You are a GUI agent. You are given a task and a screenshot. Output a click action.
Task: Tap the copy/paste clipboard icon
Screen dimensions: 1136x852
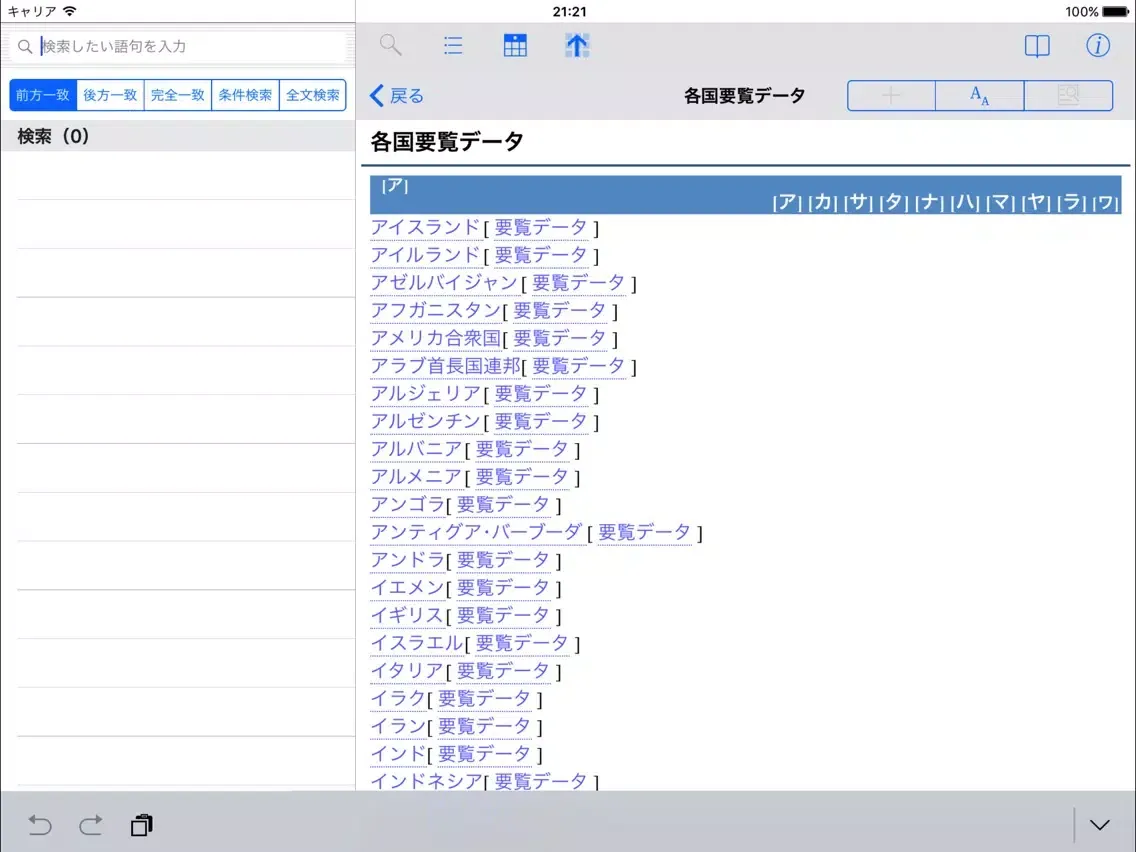(141, 824)
